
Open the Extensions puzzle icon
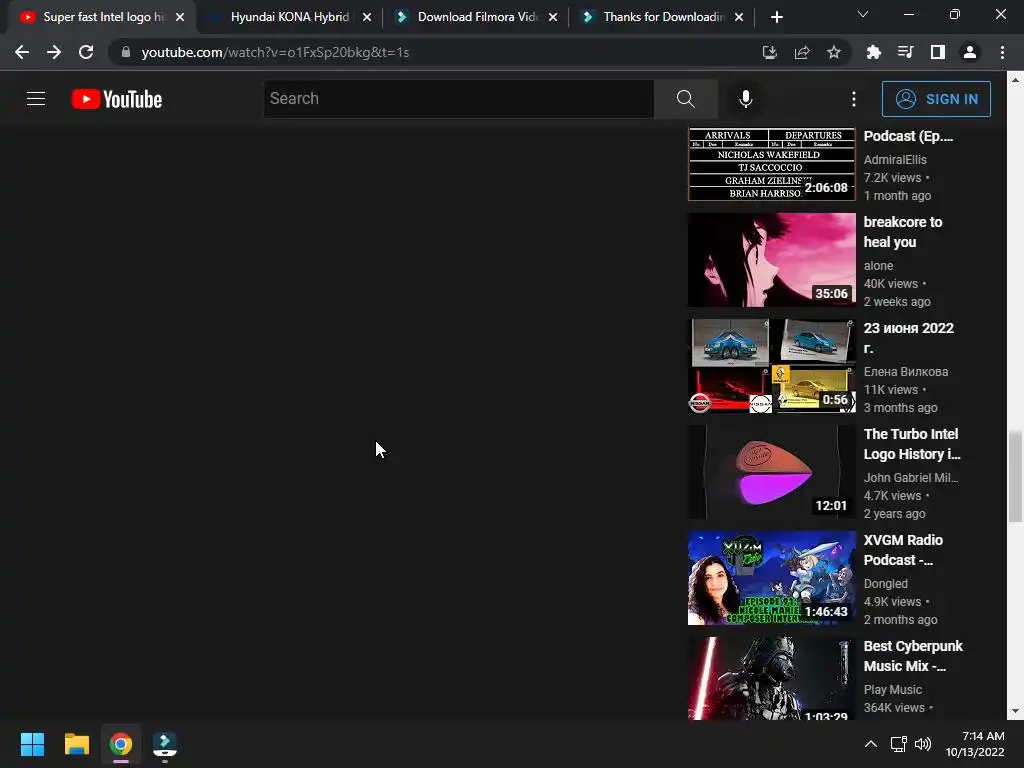click(873, 52)
